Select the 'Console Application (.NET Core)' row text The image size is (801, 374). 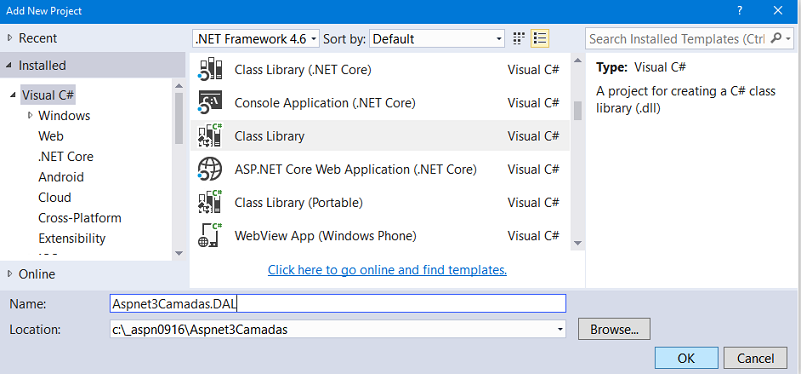(325, 103)
